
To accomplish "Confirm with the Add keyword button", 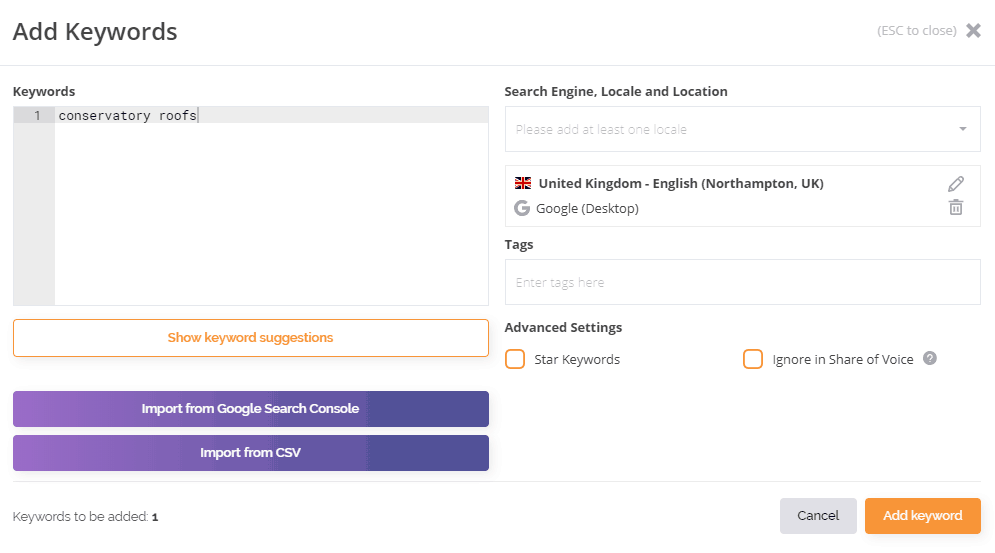I will pyautogui.click(x=922, y=516).
